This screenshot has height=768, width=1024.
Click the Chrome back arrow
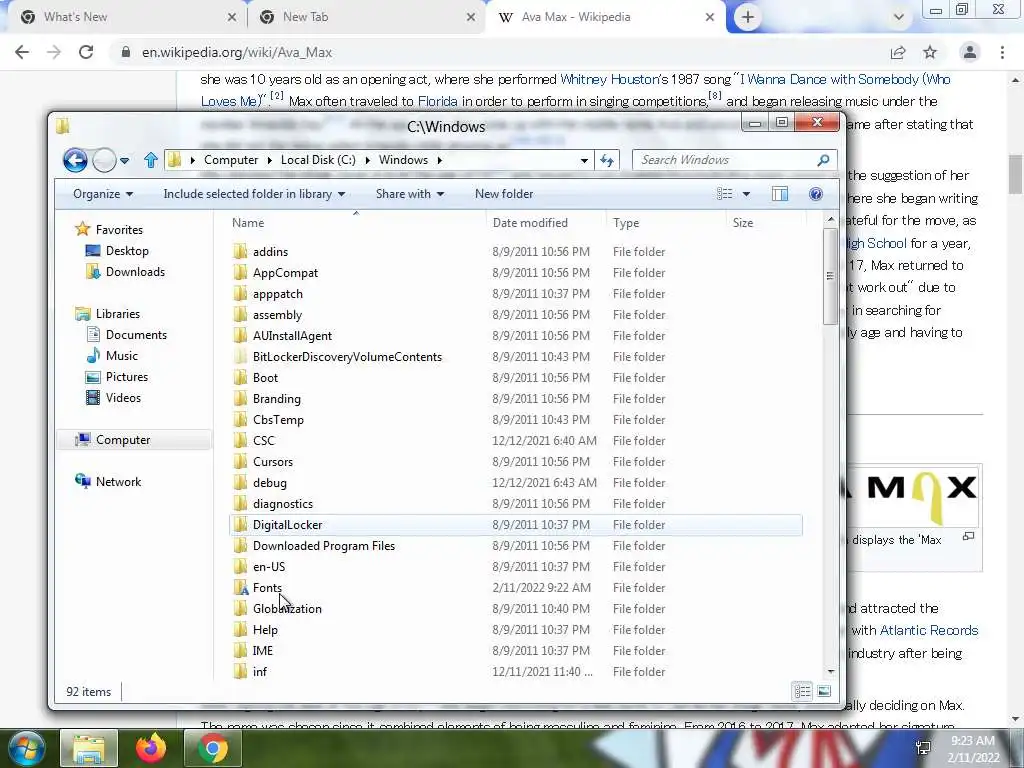[22, 52]
